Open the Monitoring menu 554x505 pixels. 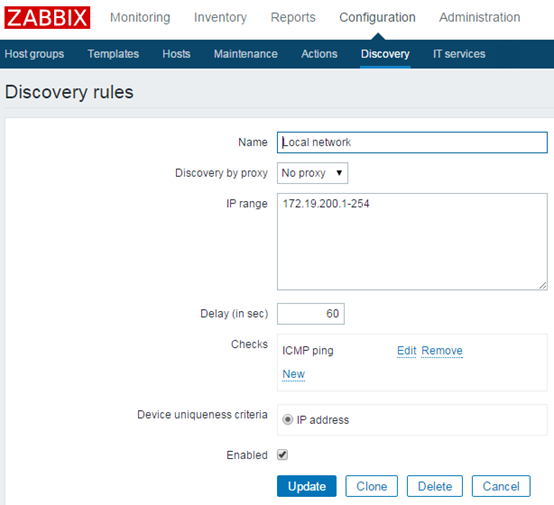click(x=140, y=17)
